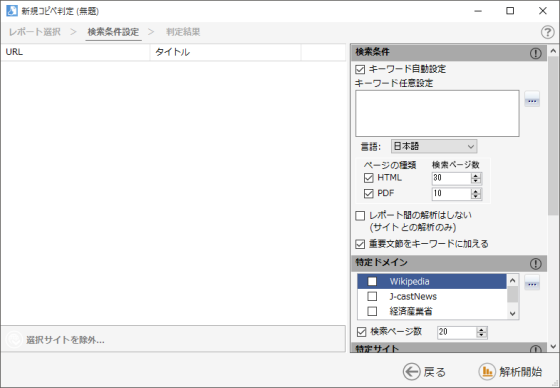Uncheck the HTML page type checkbox
This screenshot has height=388, width=560.
(x=368, y=178)
